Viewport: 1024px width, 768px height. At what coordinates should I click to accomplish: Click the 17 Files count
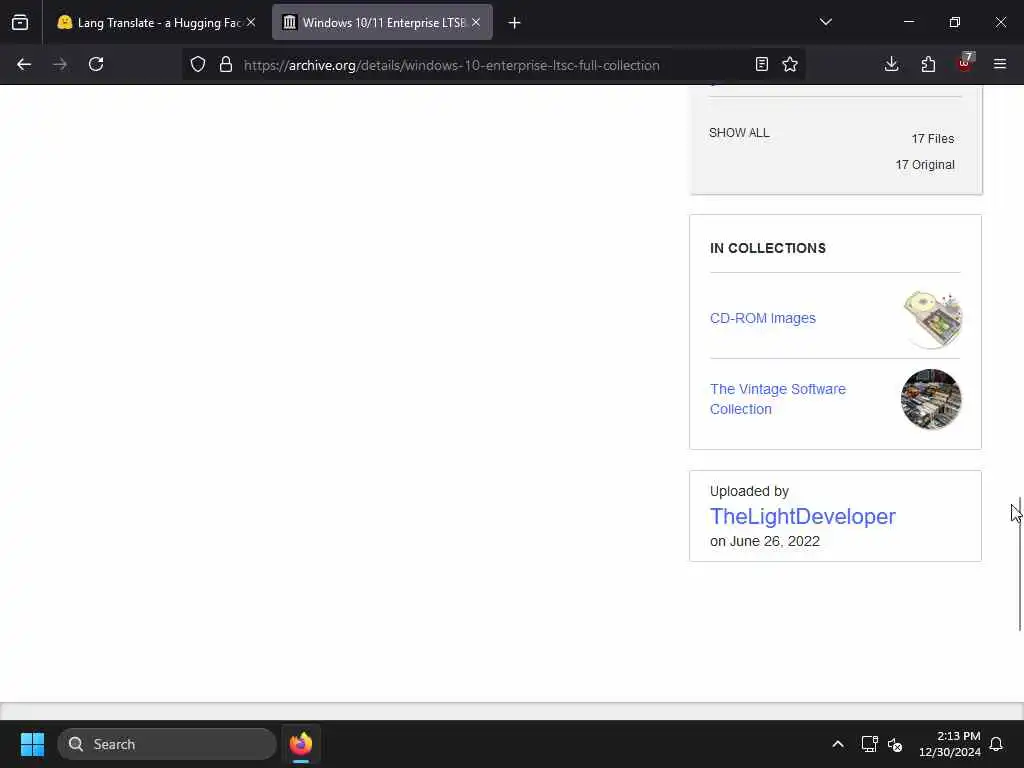pyautogui.click(x=933, y=139)
